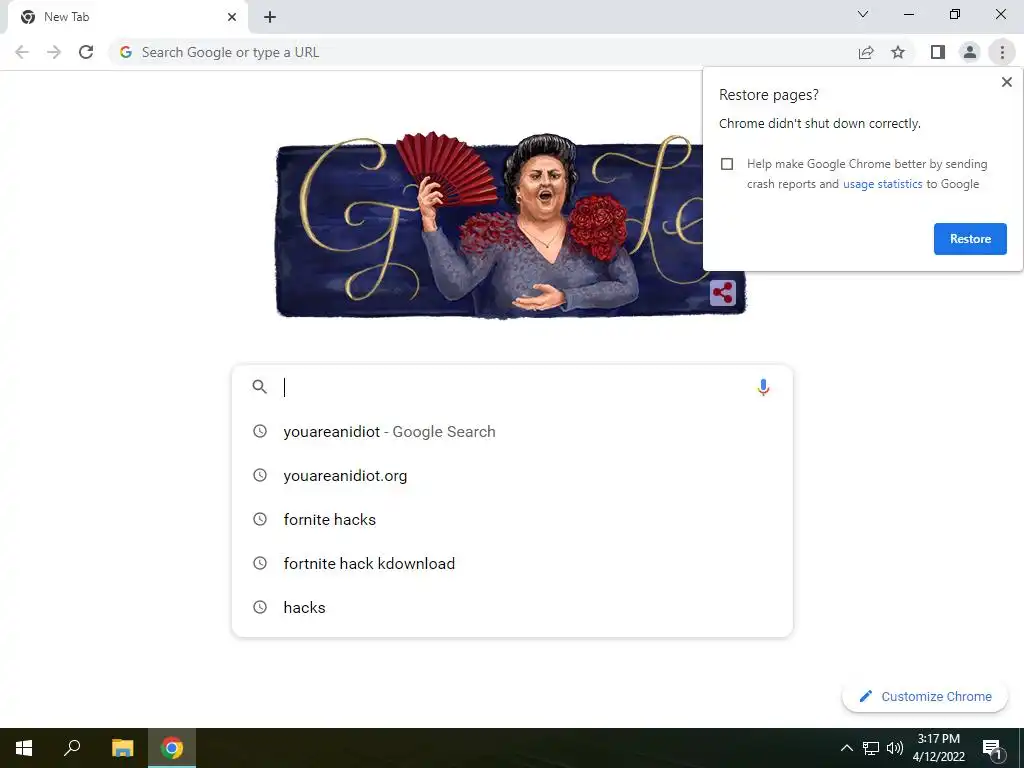Image resolution: width=1024 pixels, height=768 pixels.
Task: Click the browser forward arrow
Action: (54, 52)
